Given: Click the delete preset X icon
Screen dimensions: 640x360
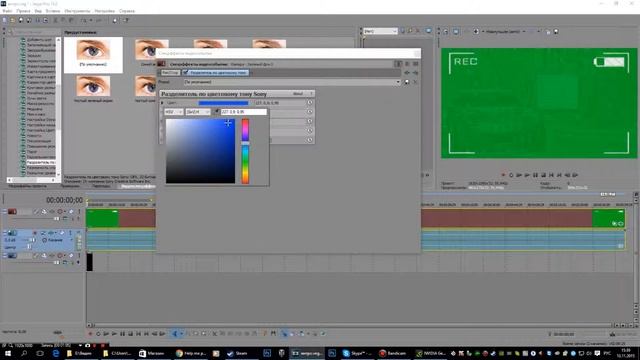Looking at the screenshot, I should pyautogui.click(x=415, y=82).
